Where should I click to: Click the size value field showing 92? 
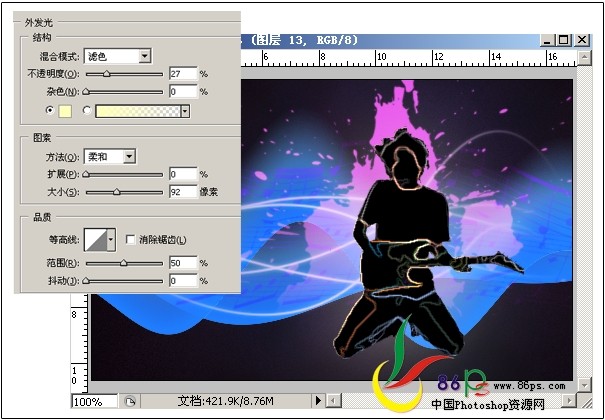[x=183, y=192]
